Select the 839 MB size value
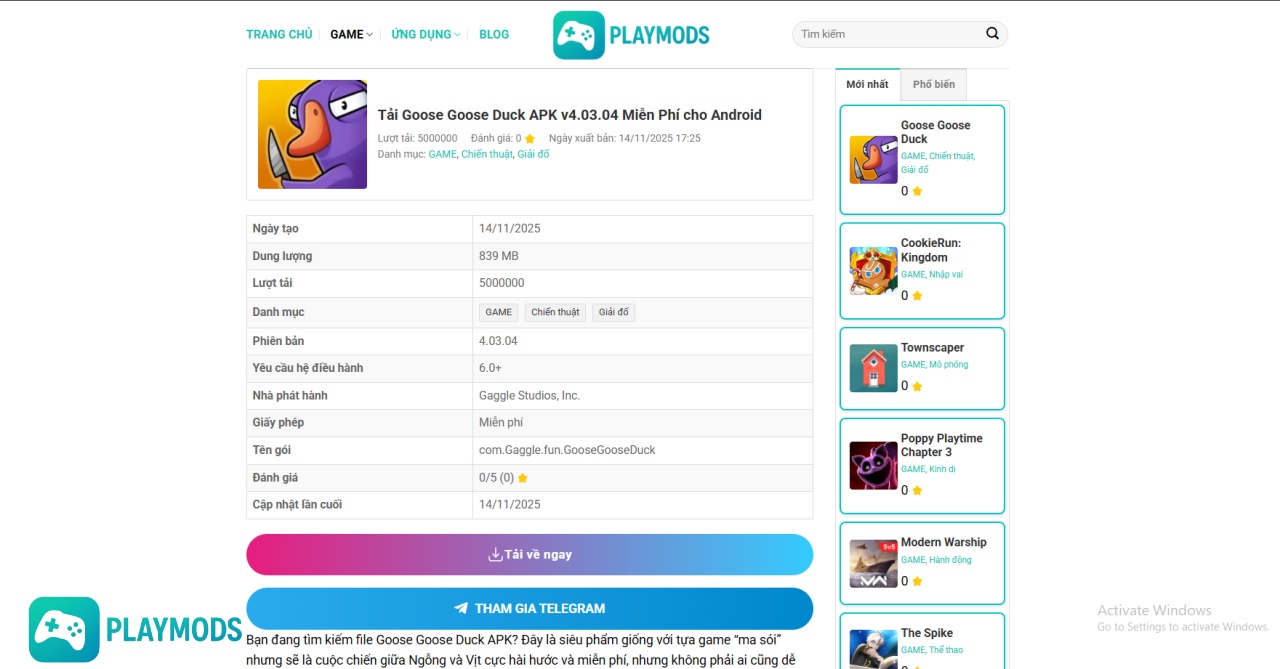This screenshot has width=1280, height=669. coord(499,256)
